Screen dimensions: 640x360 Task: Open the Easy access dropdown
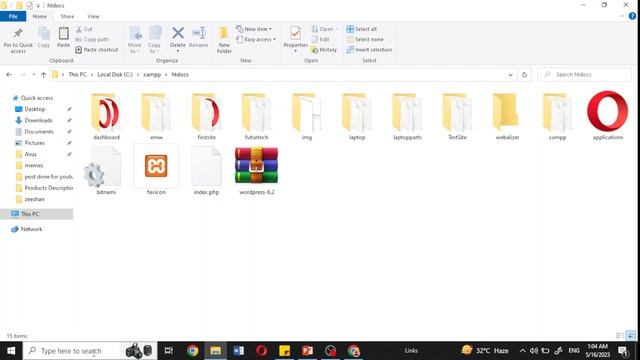pyautogui.click(x=256, y=39)
